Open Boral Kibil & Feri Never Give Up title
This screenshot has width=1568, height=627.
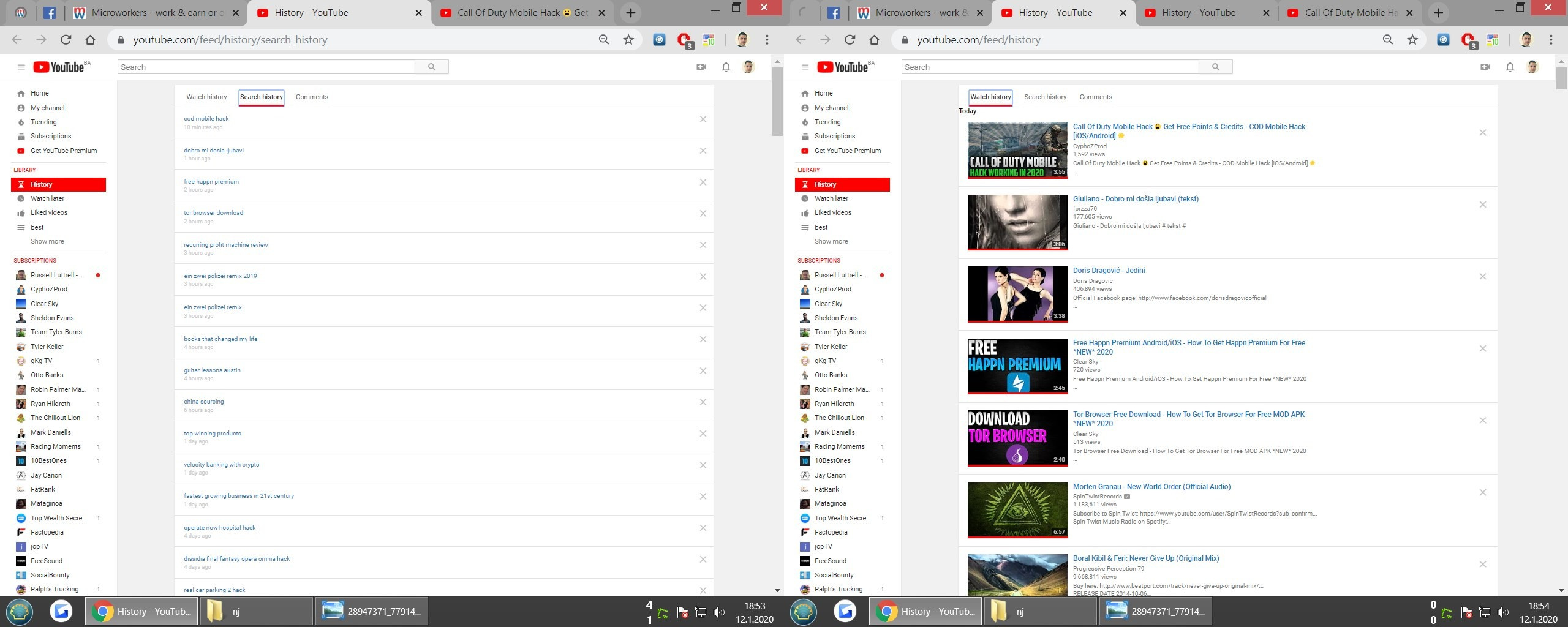pos(1146,558)
